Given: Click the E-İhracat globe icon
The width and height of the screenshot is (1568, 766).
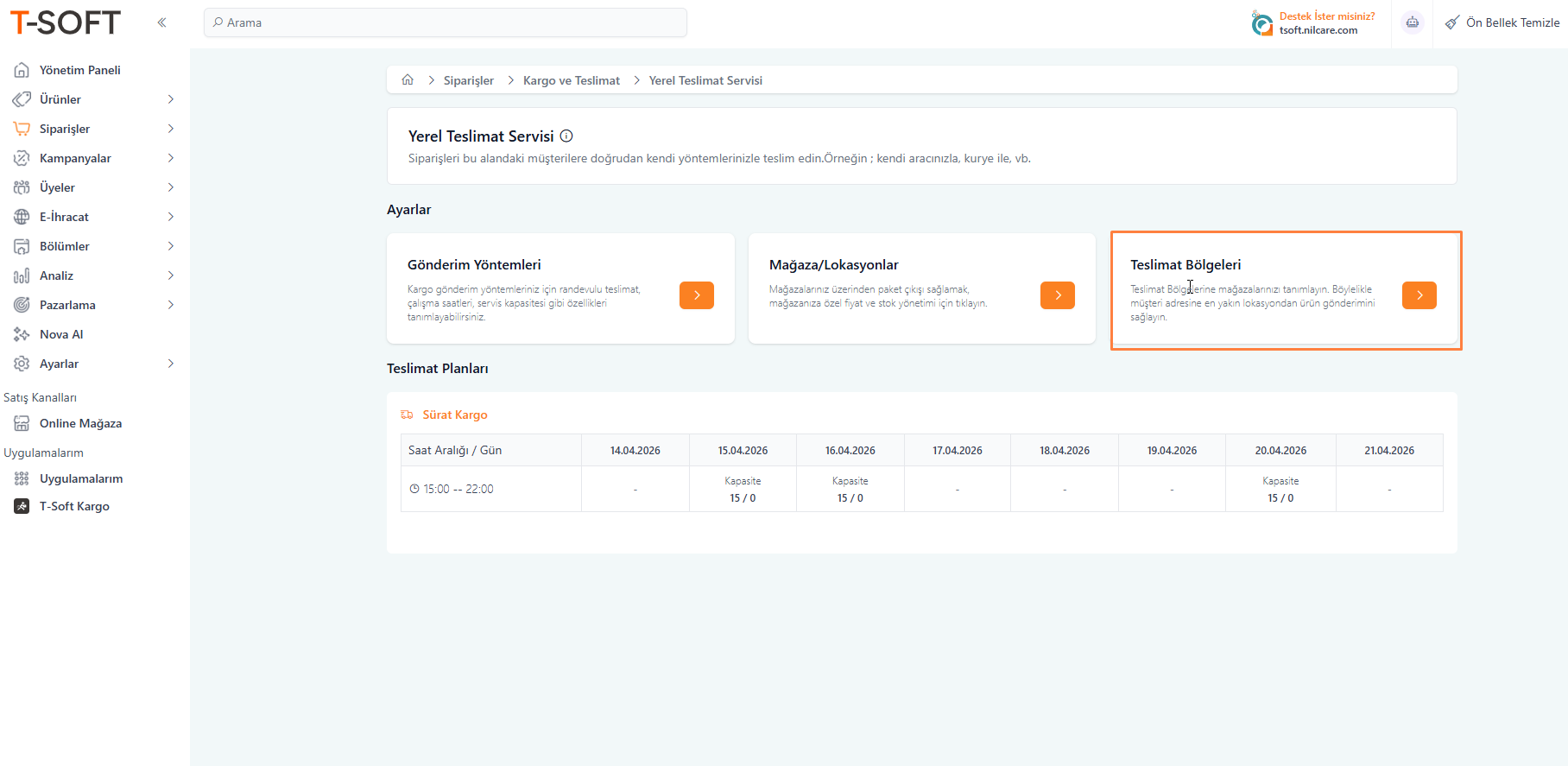Looking at the screenshot, I should tap(22, 217).
